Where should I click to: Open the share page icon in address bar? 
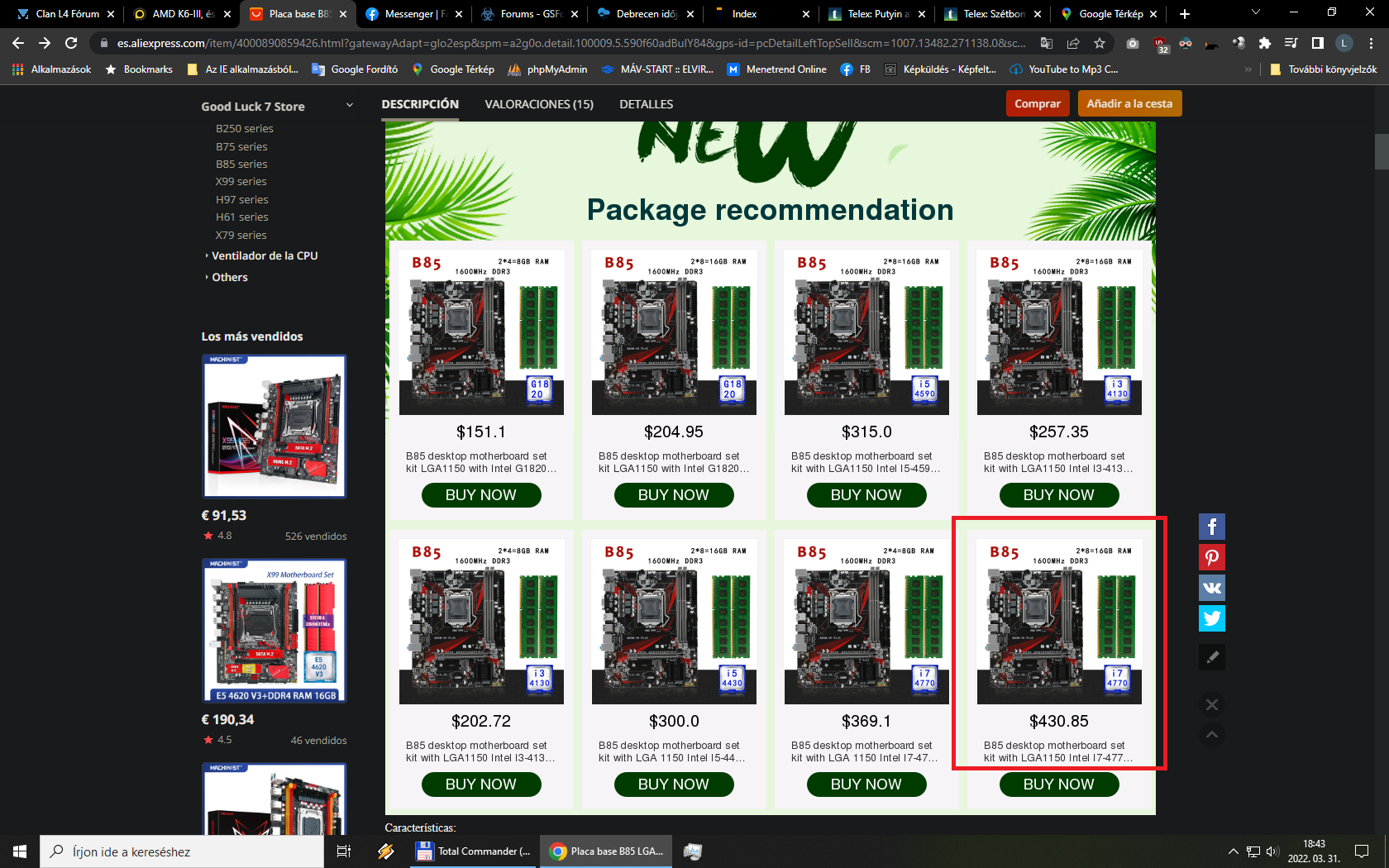point(1073,43)
